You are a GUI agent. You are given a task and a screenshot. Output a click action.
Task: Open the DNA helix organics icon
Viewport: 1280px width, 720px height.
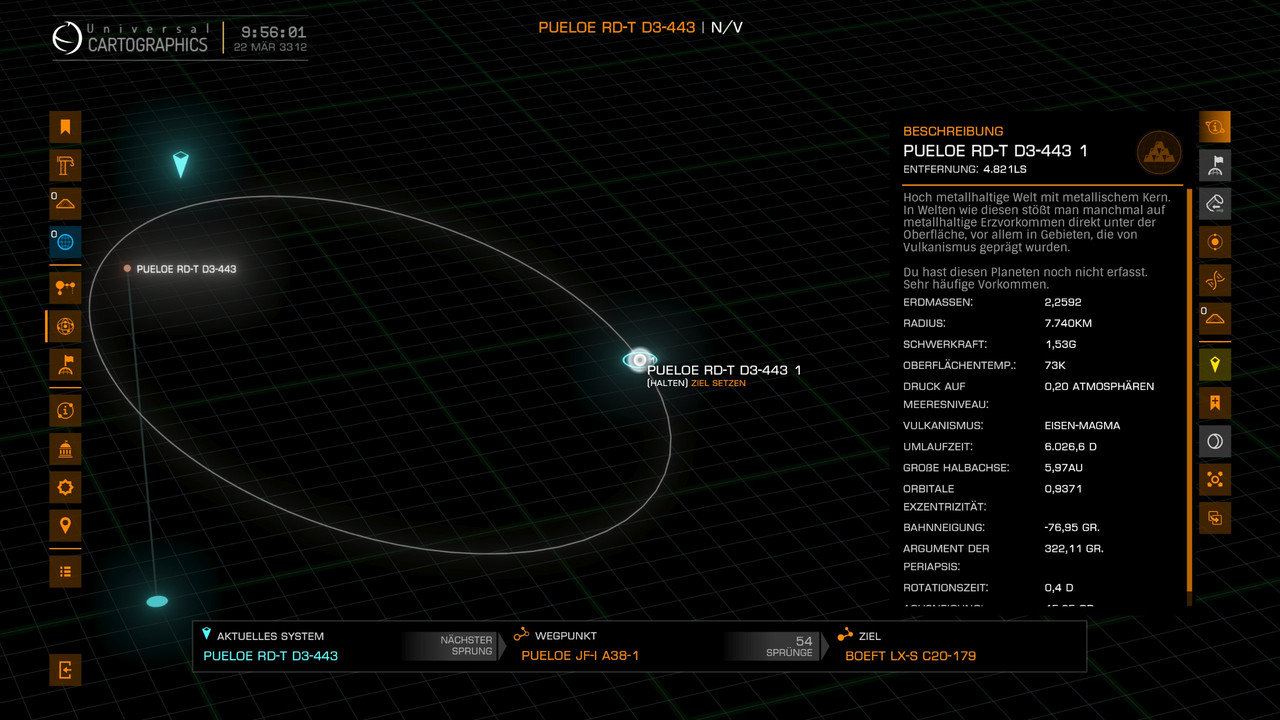point(1215,280)
